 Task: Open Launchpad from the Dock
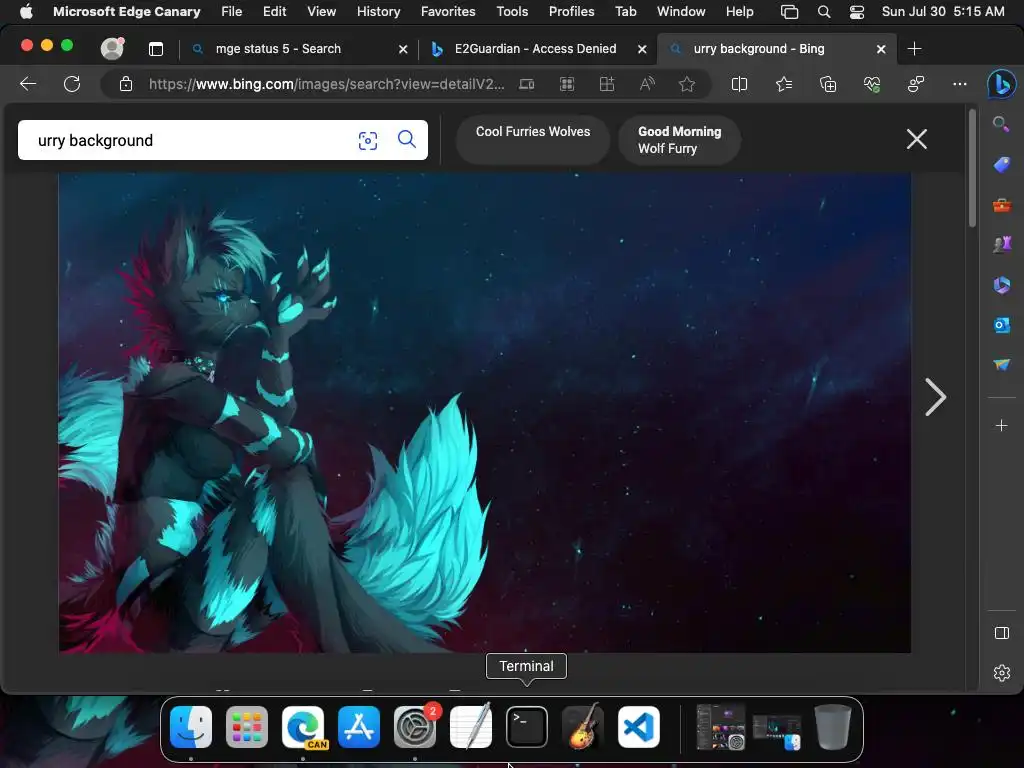coord(247,727)
